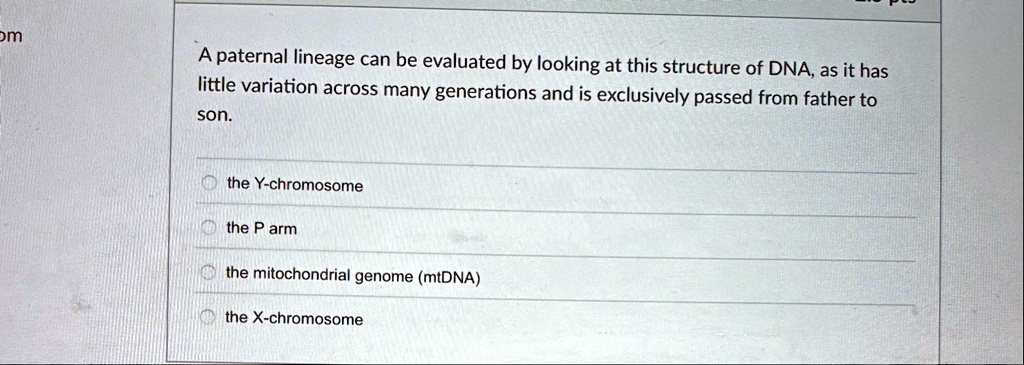Click the "(mtDNA)" abbreviation in third option
Image resolution: width=1024 pixels, height=365 pixels.
click(449, 278)
